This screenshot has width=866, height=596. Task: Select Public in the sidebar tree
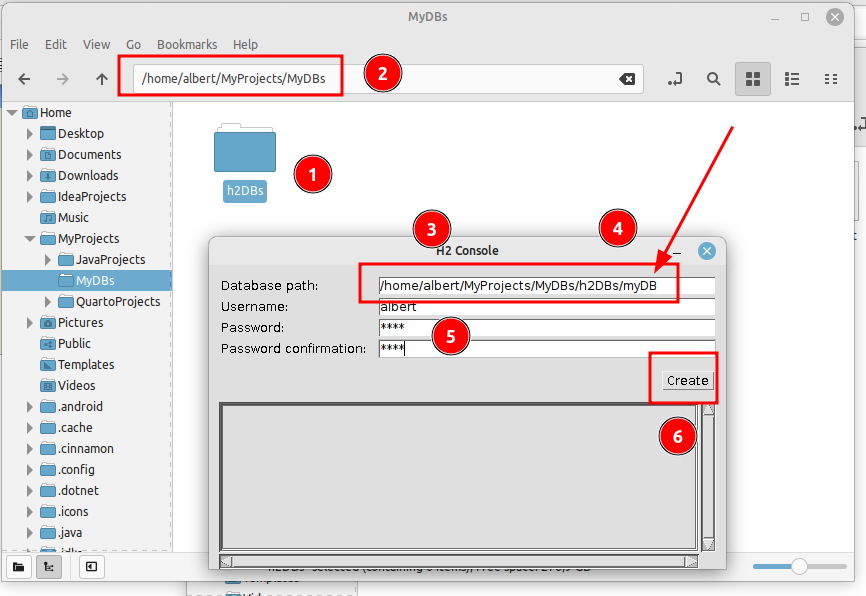point(74,344)
